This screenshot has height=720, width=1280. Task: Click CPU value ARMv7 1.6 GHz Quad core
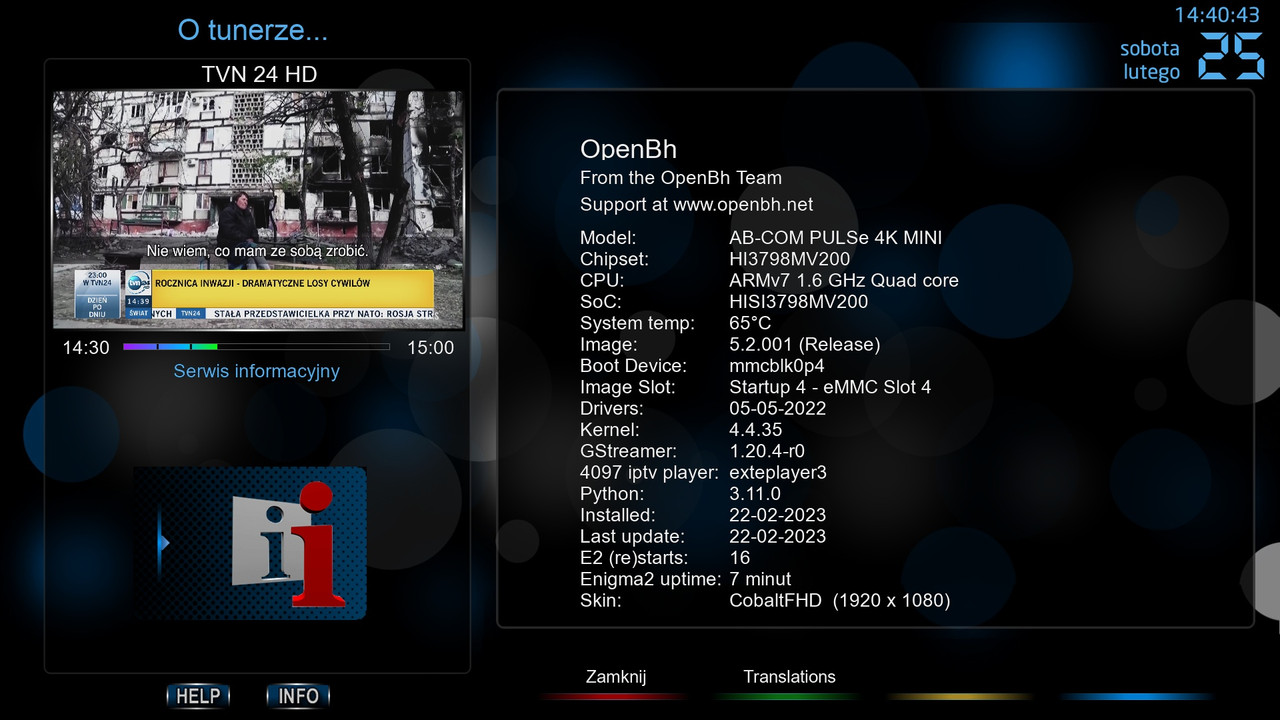[x=844, y=281]
